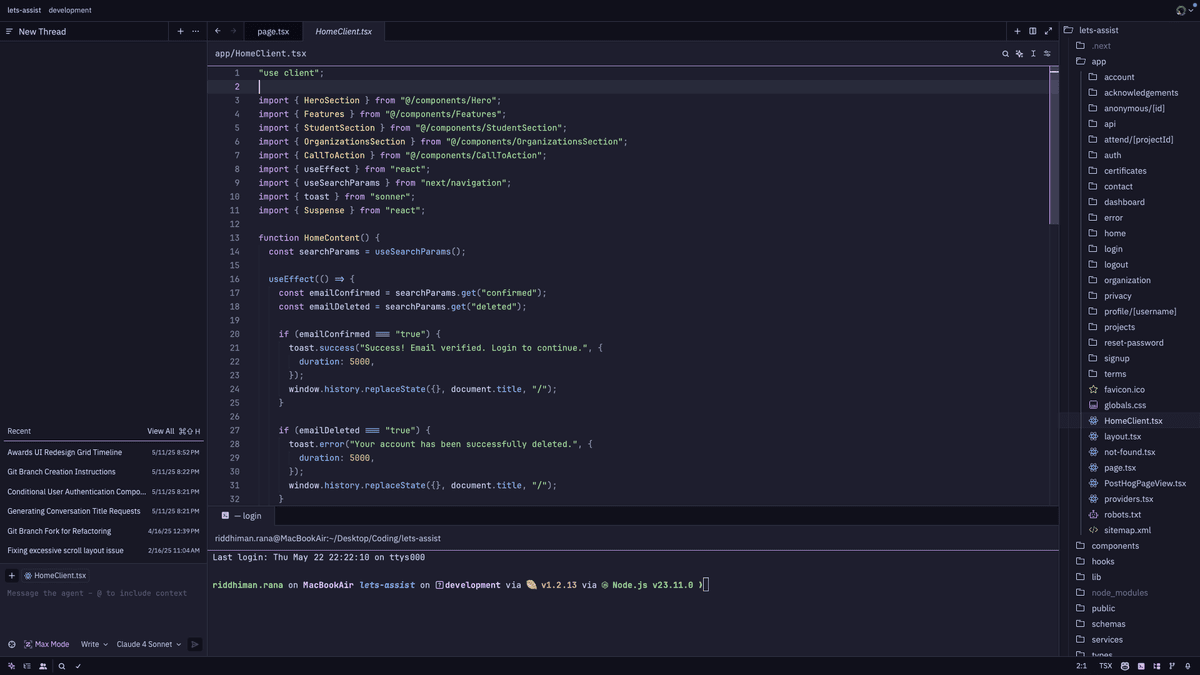Open not-found.tsx in project tree
Image resolution: width=1200 pixels, height=675 pixels.
pyautogui.click(x=1129, y=452)
